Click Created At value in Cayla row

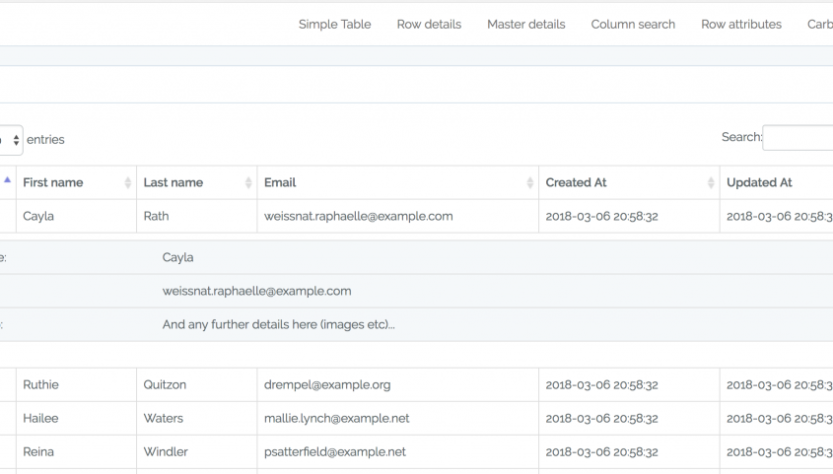click(x=601, y=217)
